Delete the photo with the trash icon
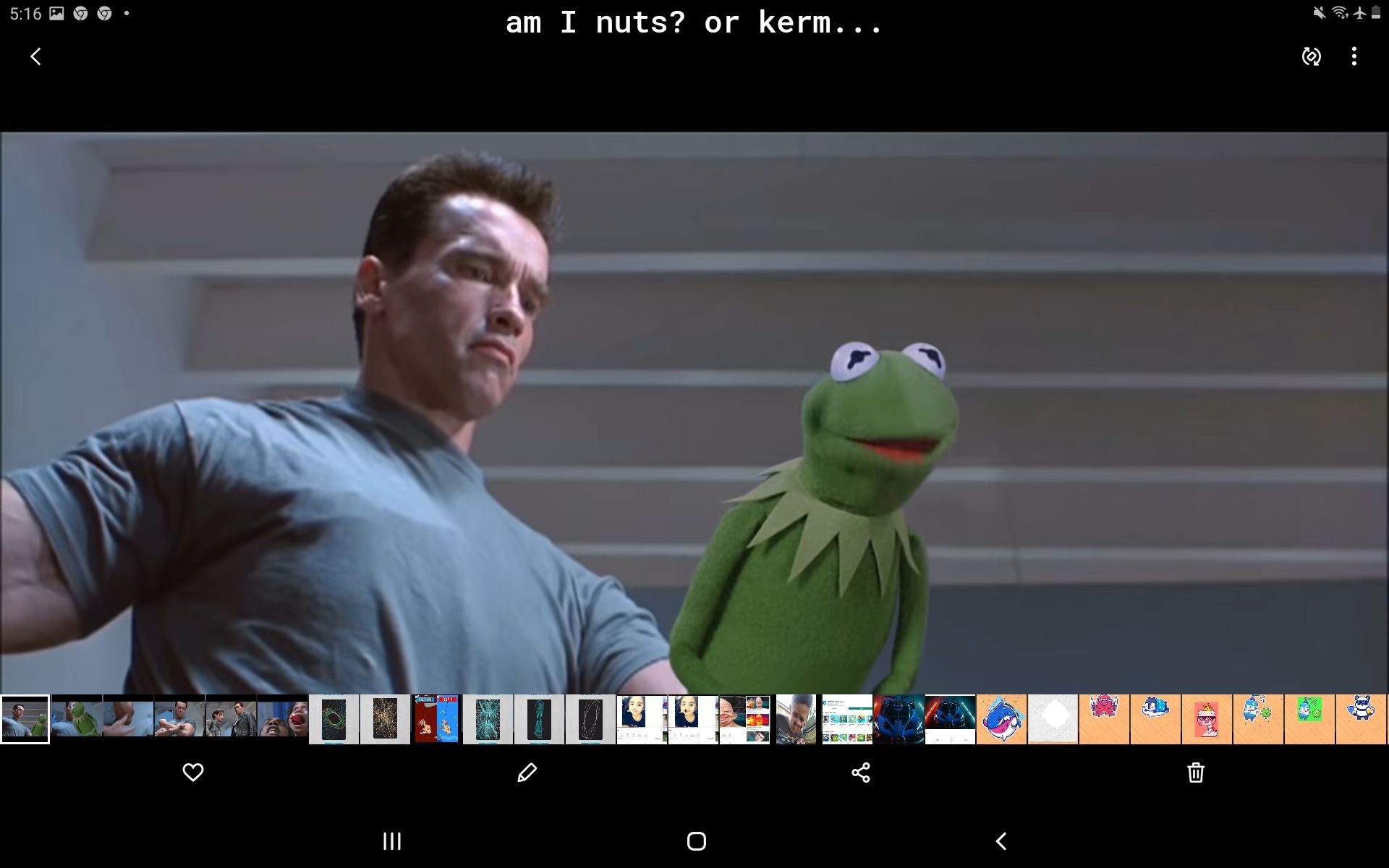The height and width of the screenshot is (868, 1389). pos(1195,773)
